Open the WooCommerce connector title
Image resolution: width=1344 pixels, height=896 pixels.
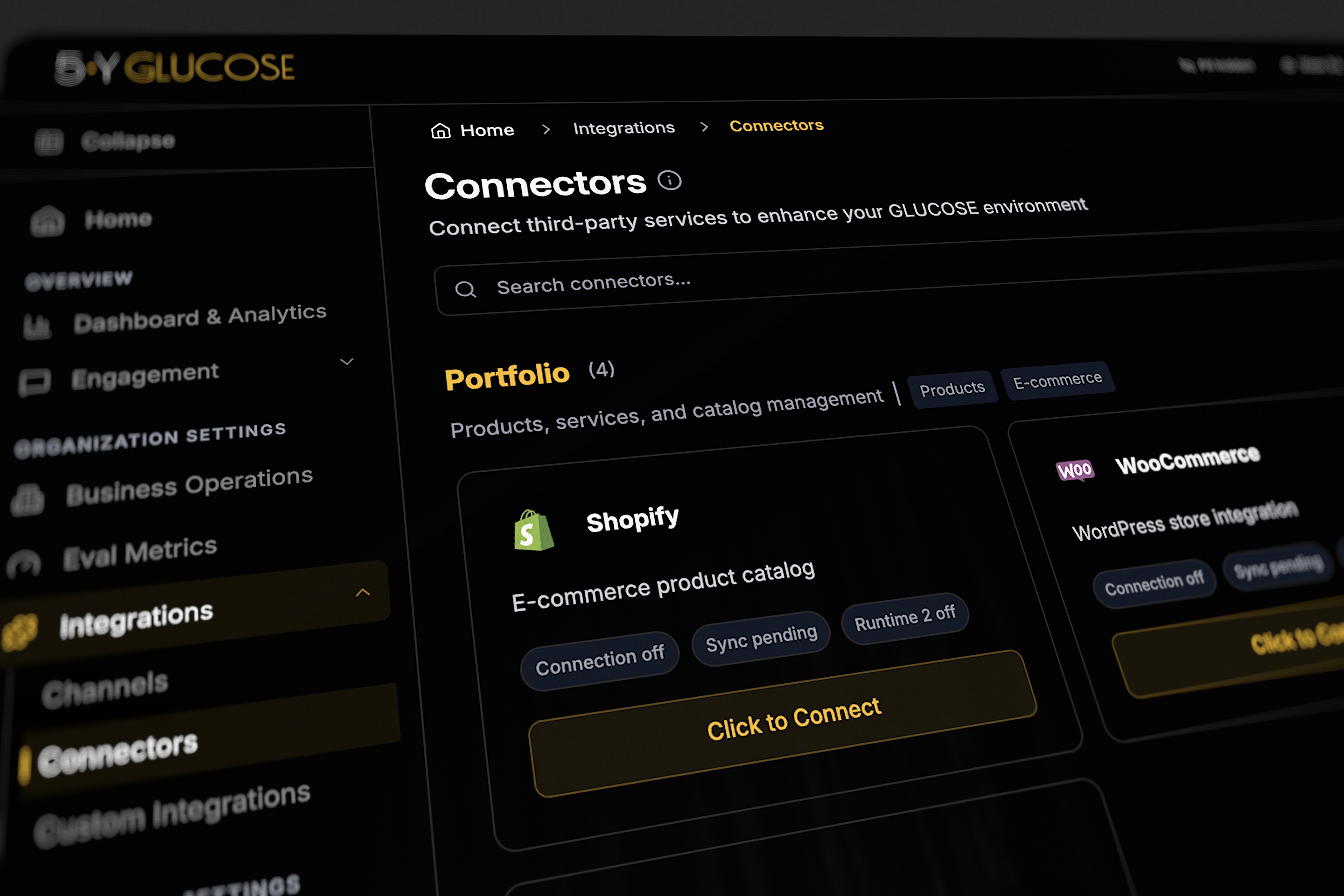1188,460
